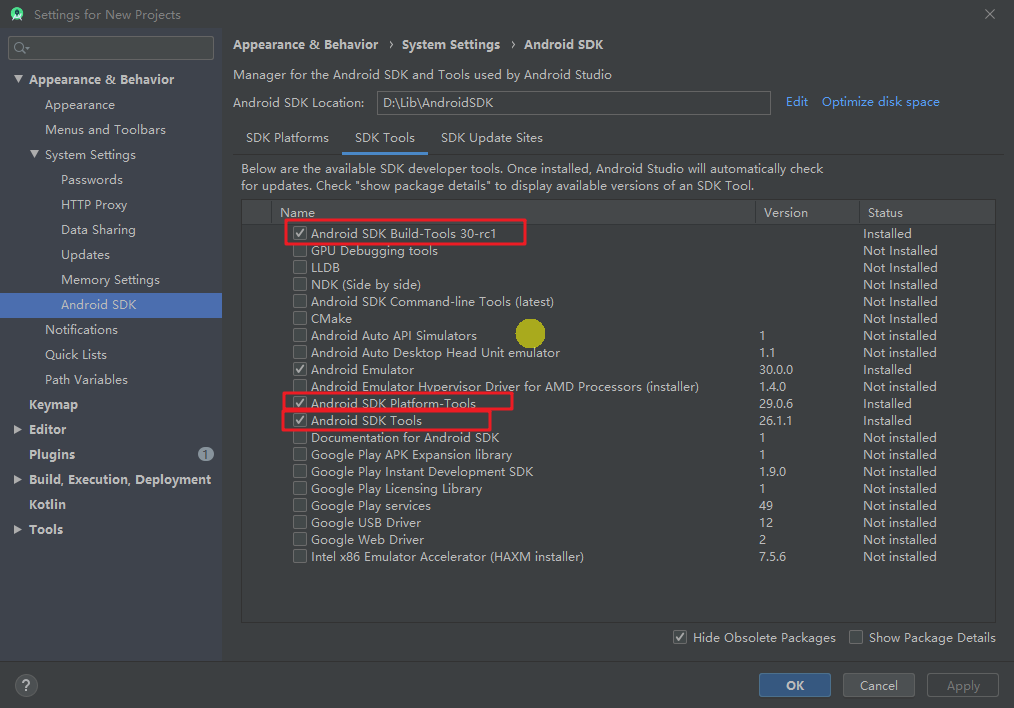Click the help question mark icon

point(26,685)
